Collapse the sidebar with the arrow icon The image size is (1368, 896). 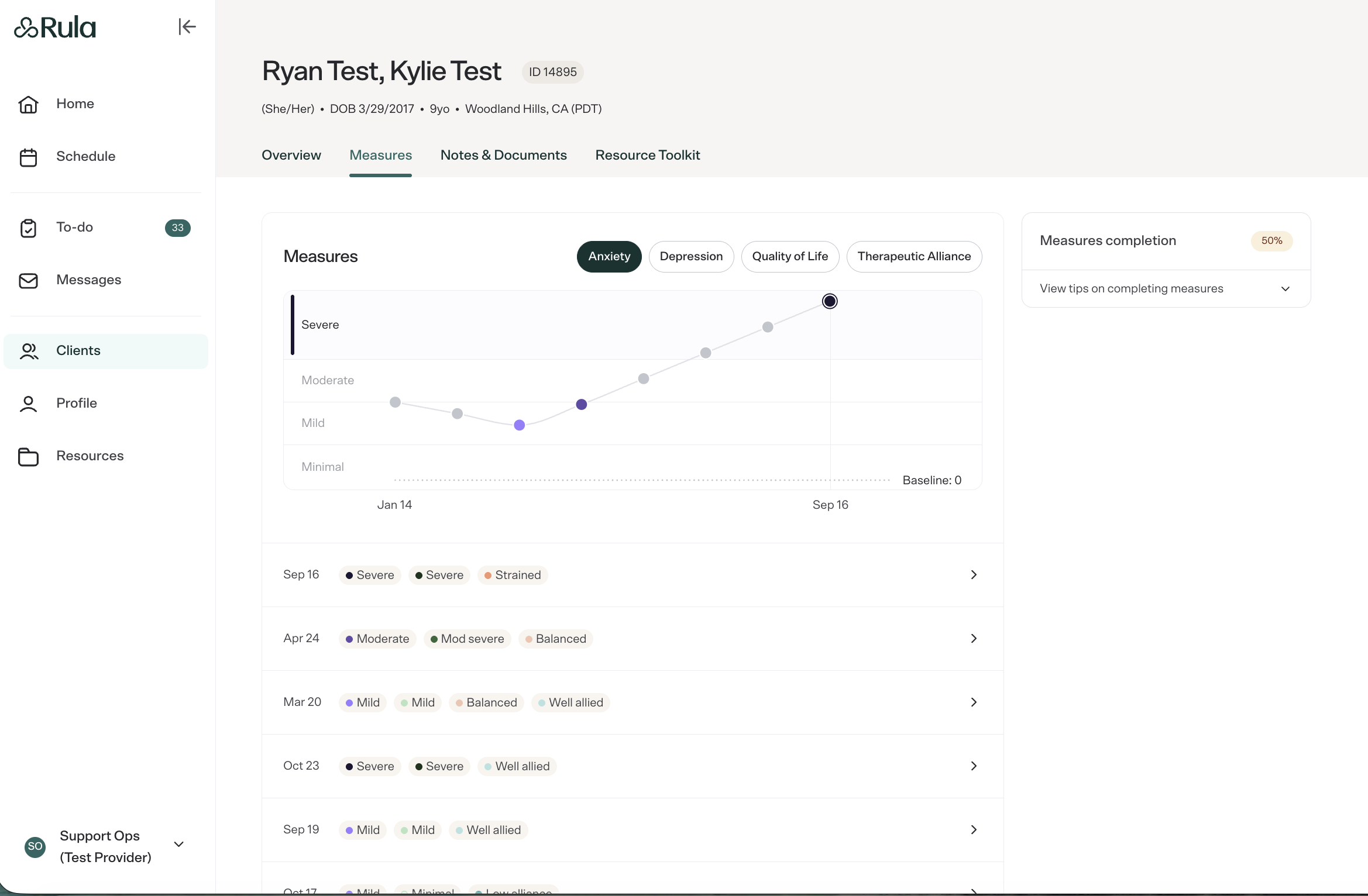click(187, 27)
